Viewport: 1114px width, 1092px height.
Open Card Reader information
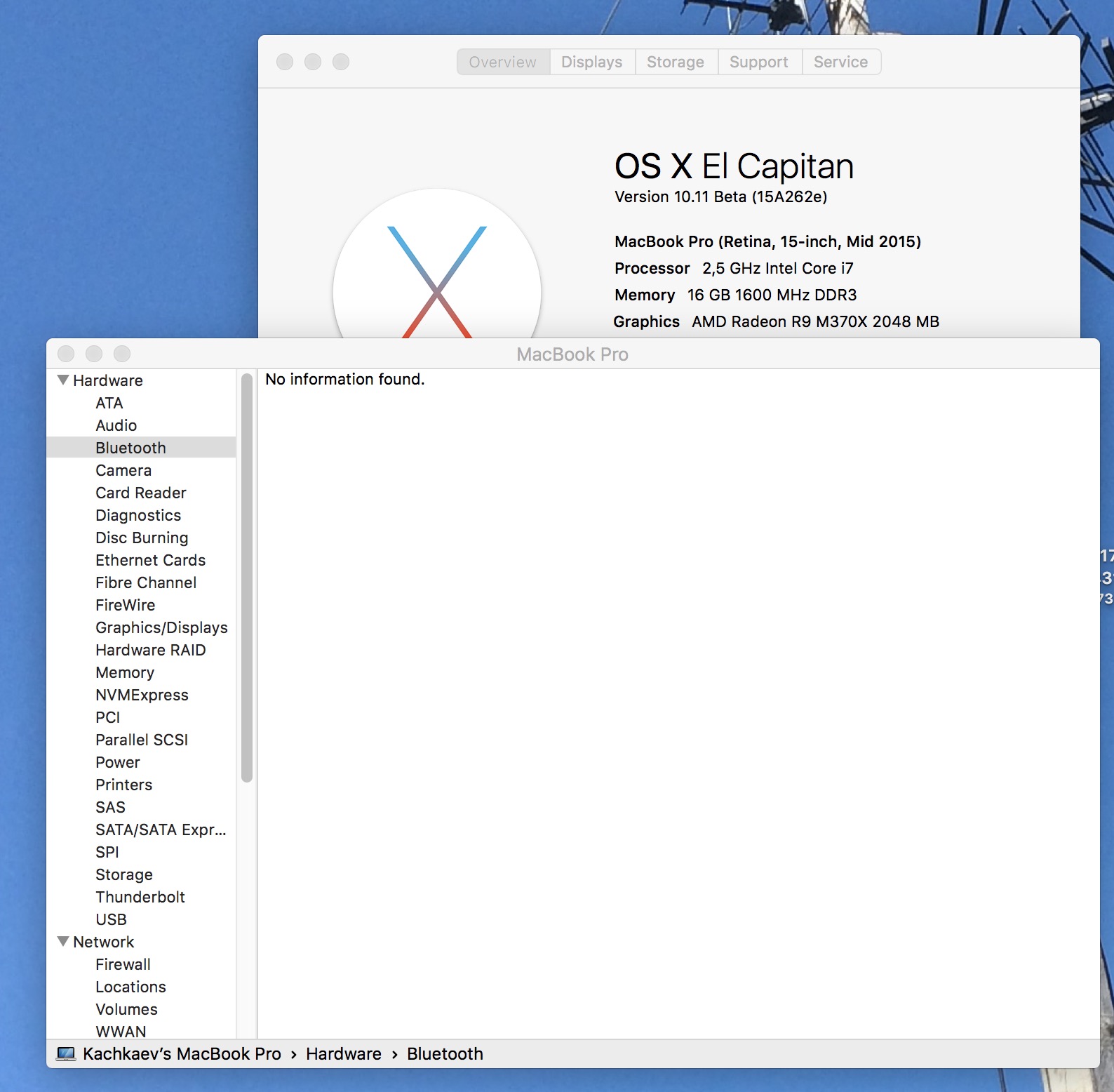point(141,493)
